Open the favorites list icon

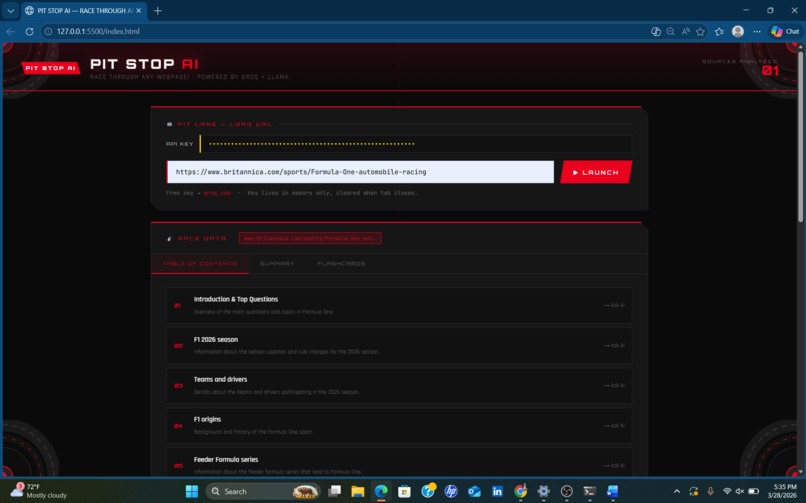tap(719, 31)
